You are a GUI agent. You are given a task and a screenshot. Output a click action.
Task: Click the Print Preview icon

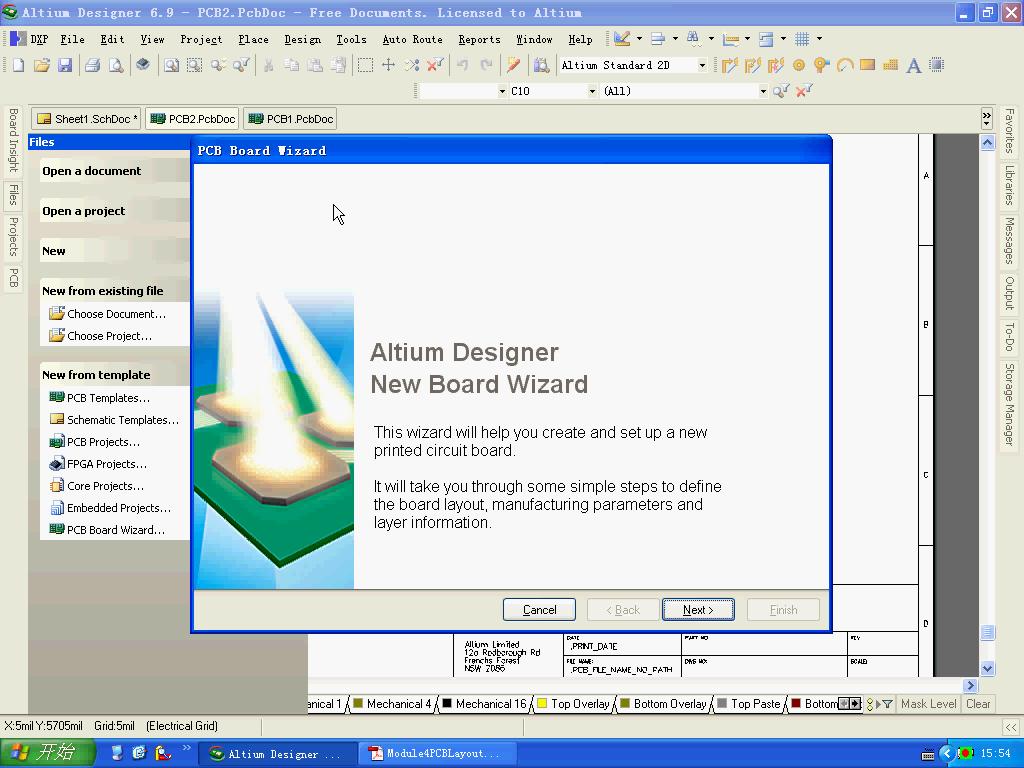click(x=116, y=65)
